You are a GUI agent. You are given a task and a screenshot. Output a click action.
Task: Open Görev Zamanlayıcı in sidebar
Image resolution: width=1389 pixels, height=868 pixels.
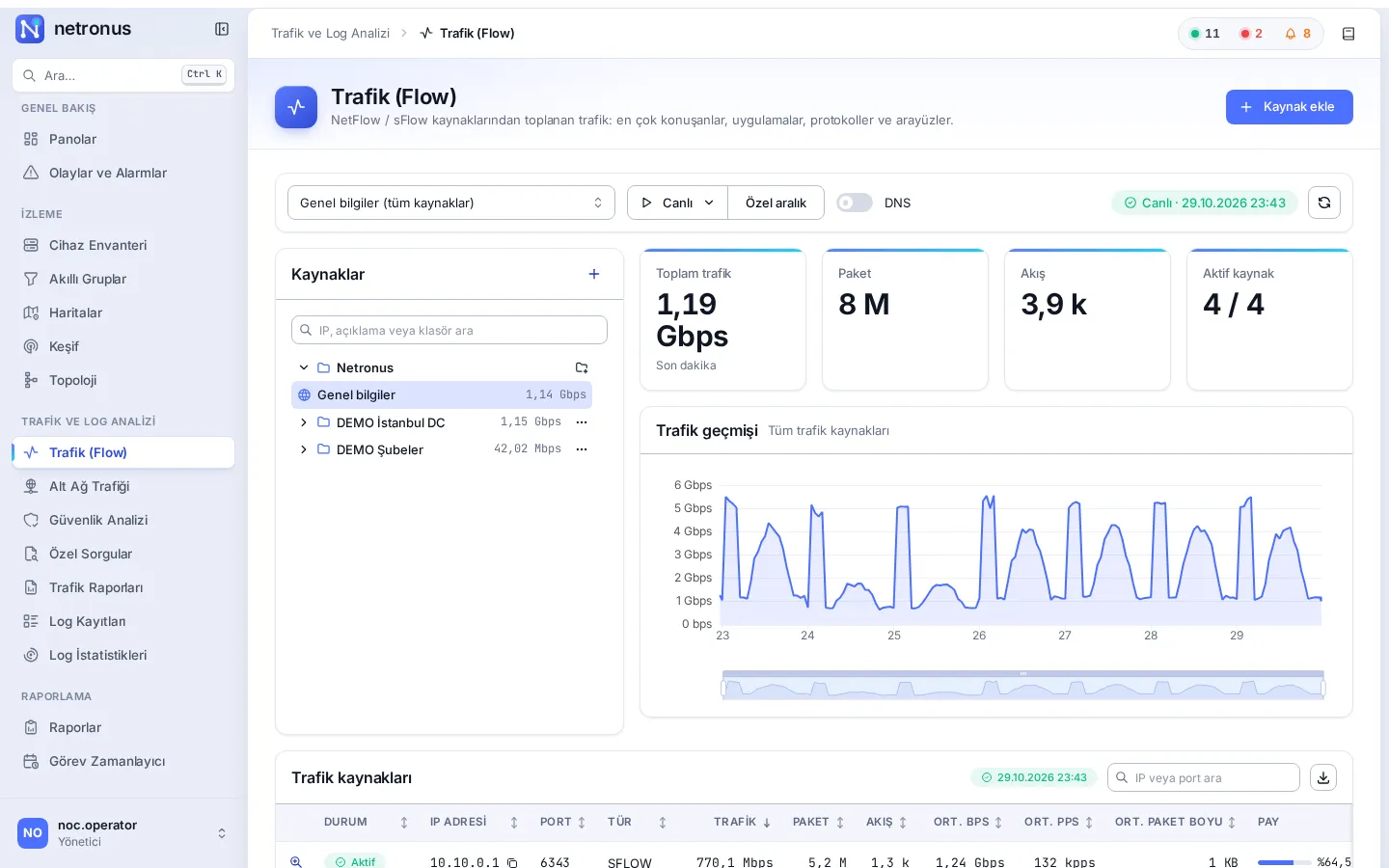(x=123, y=761)
